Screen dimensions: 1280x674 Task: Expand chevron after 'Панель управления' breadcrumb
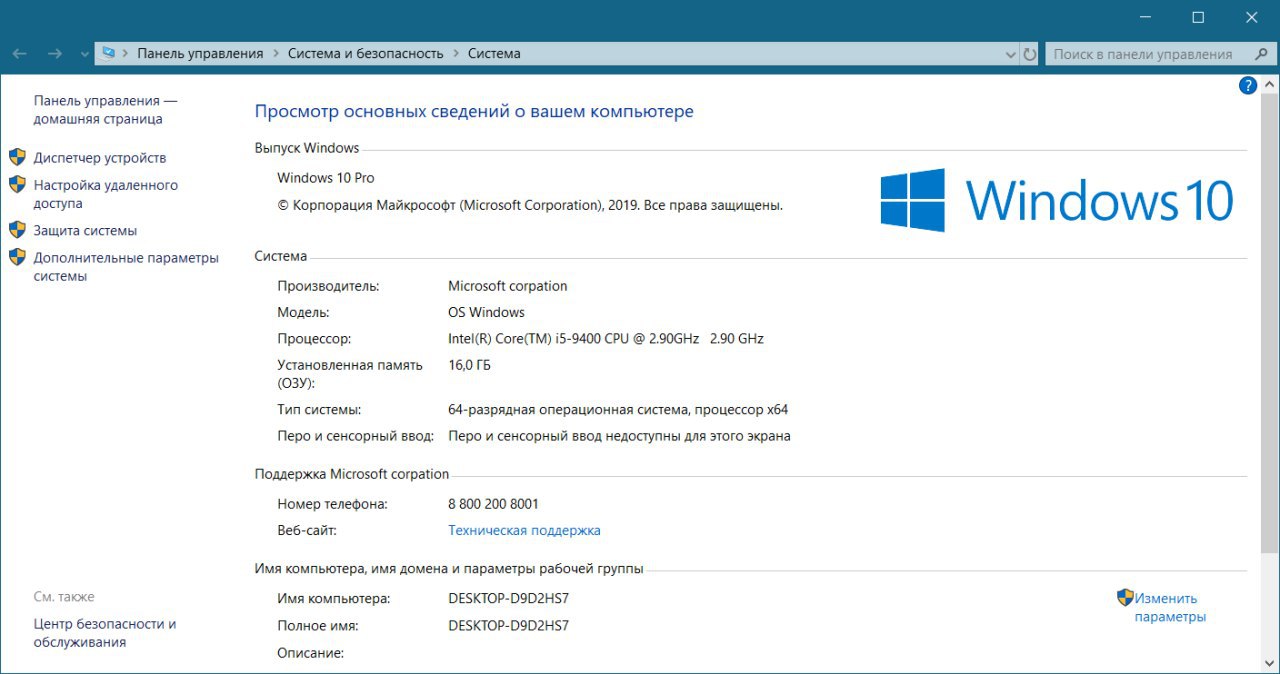pyautogui.click(x=276, y=54)
